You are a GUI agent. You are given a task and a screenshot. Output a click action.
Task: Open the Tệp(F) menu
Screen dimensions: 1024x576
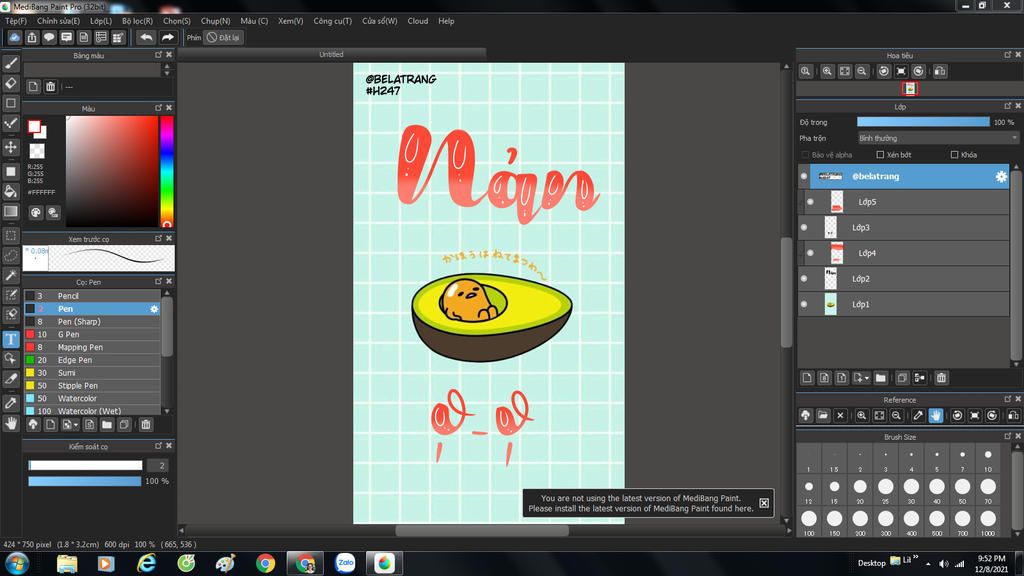click(x=16, y=21)
